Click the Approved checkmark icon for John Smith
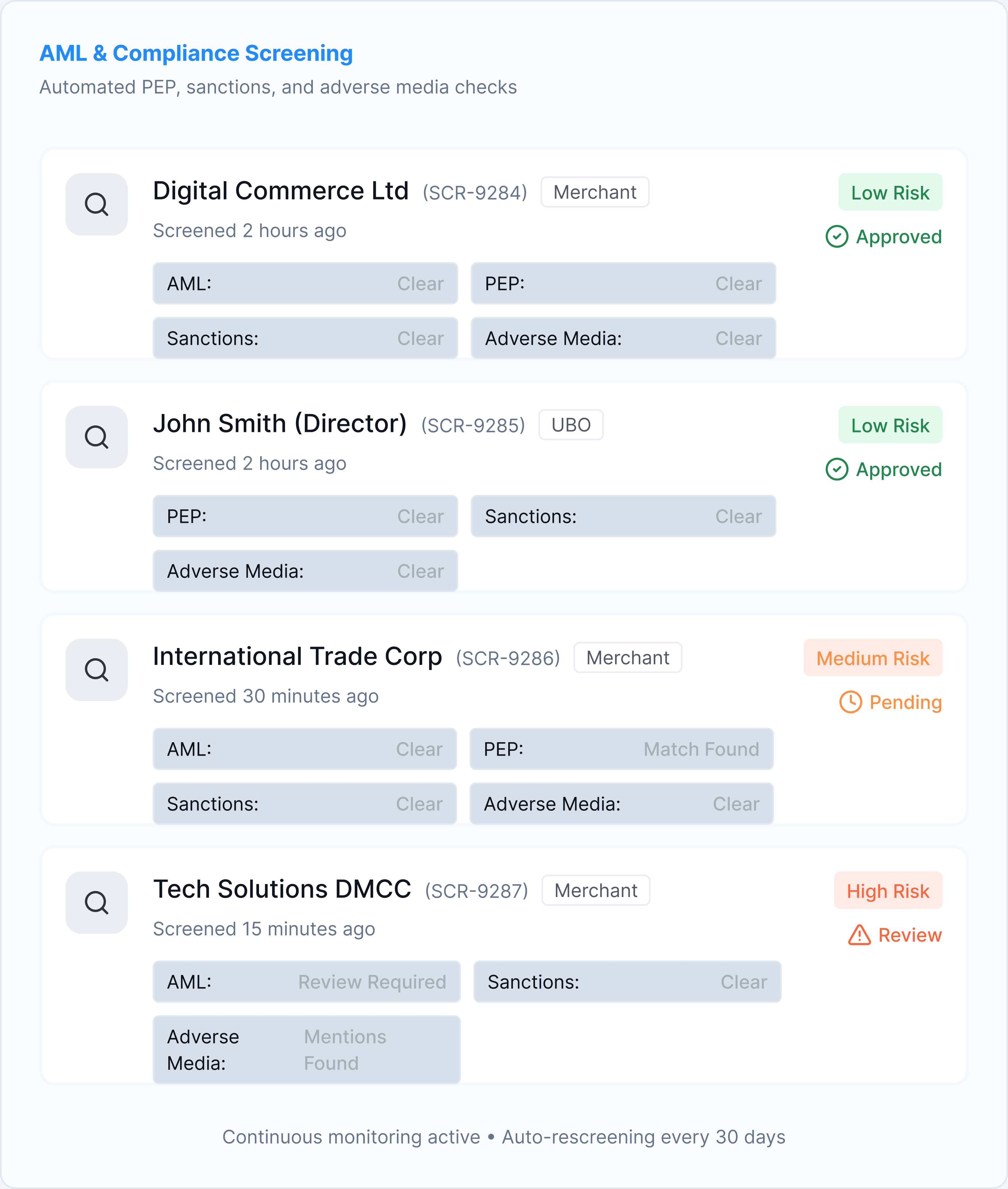1008x1189 pixels. tap(837, 470)
